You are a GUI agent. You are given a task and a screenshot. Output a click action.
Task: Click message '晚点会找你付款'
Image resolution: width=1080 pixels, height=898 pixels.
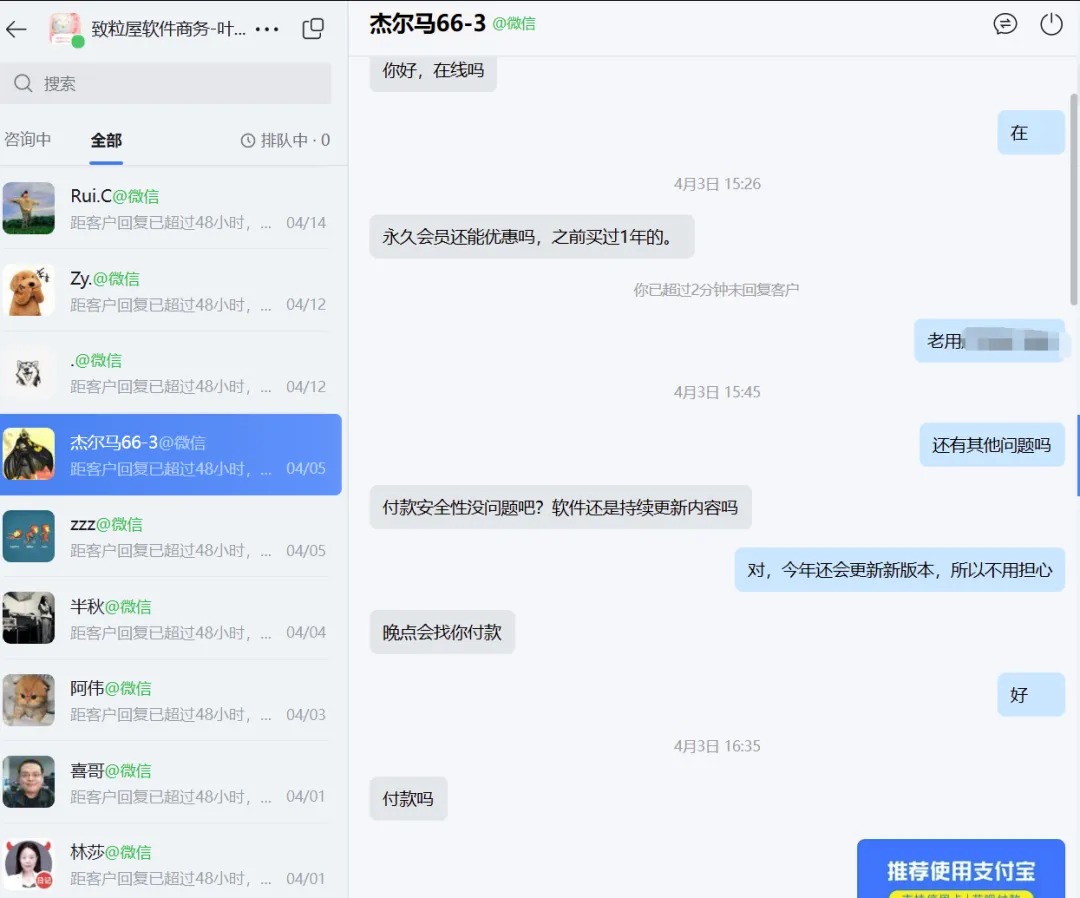tap(442, 632)
